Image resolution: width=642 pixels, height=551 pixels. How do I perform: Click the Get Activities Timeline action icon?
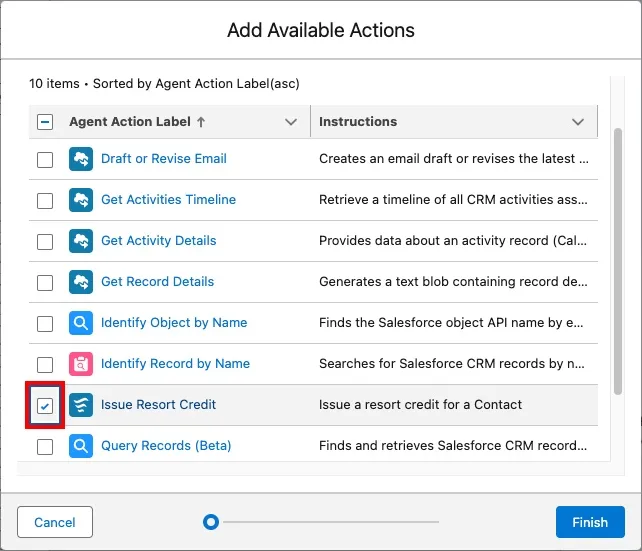(x=81, y=200)
